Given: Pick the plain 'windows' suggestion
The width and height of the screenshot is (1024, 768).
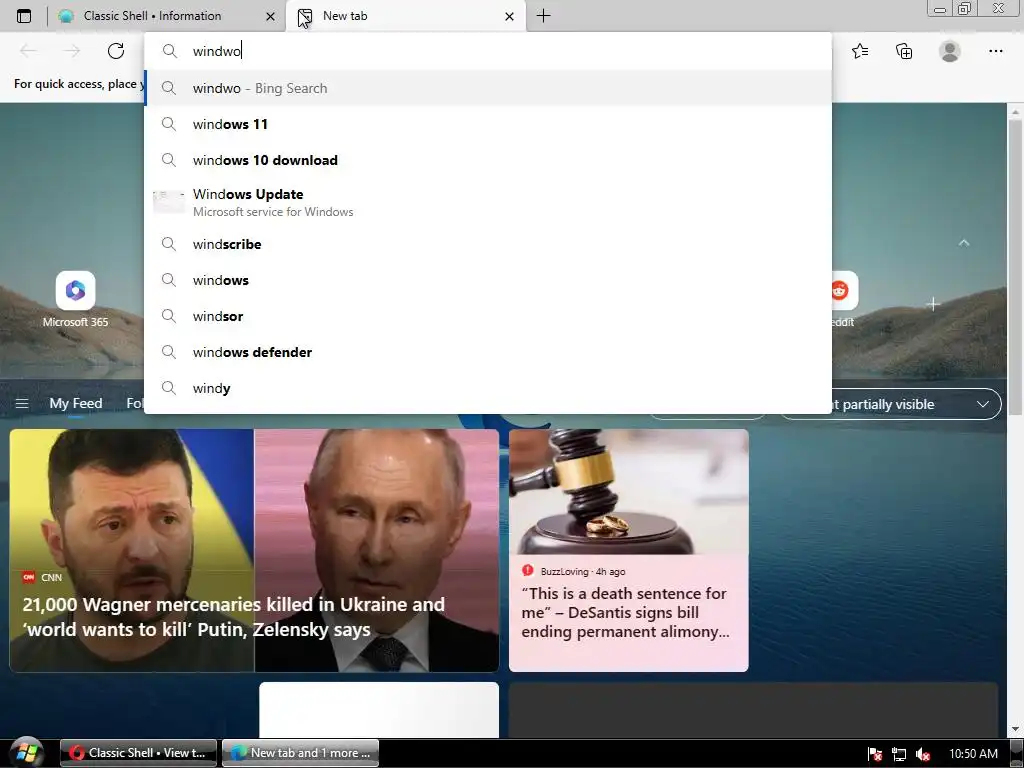Looking at the screenshot, I should [488, 280].
